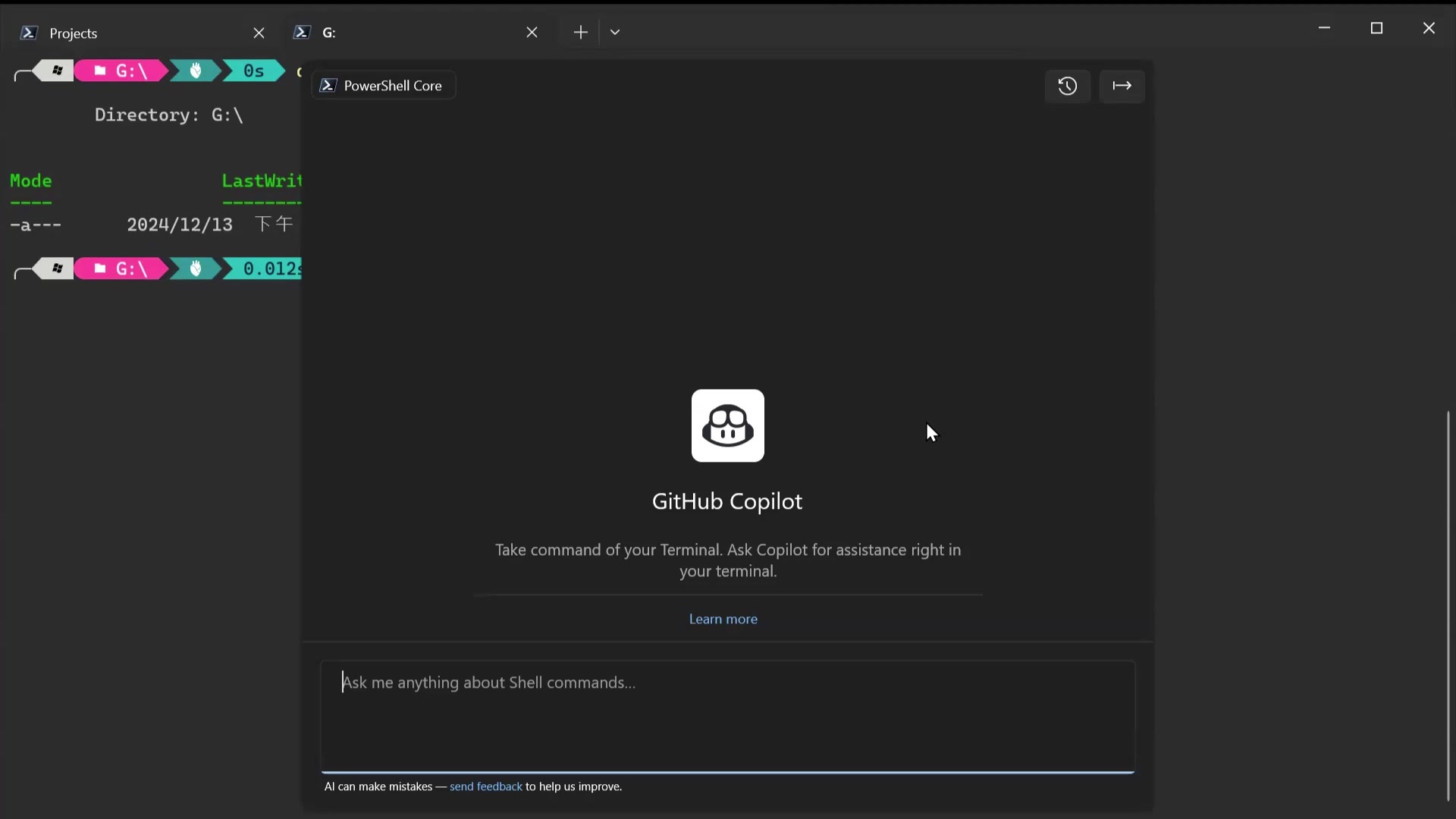The image size is (1456, 819).
Task: Click the GitHub Copilot heading
Action: (x=727, y=501)
